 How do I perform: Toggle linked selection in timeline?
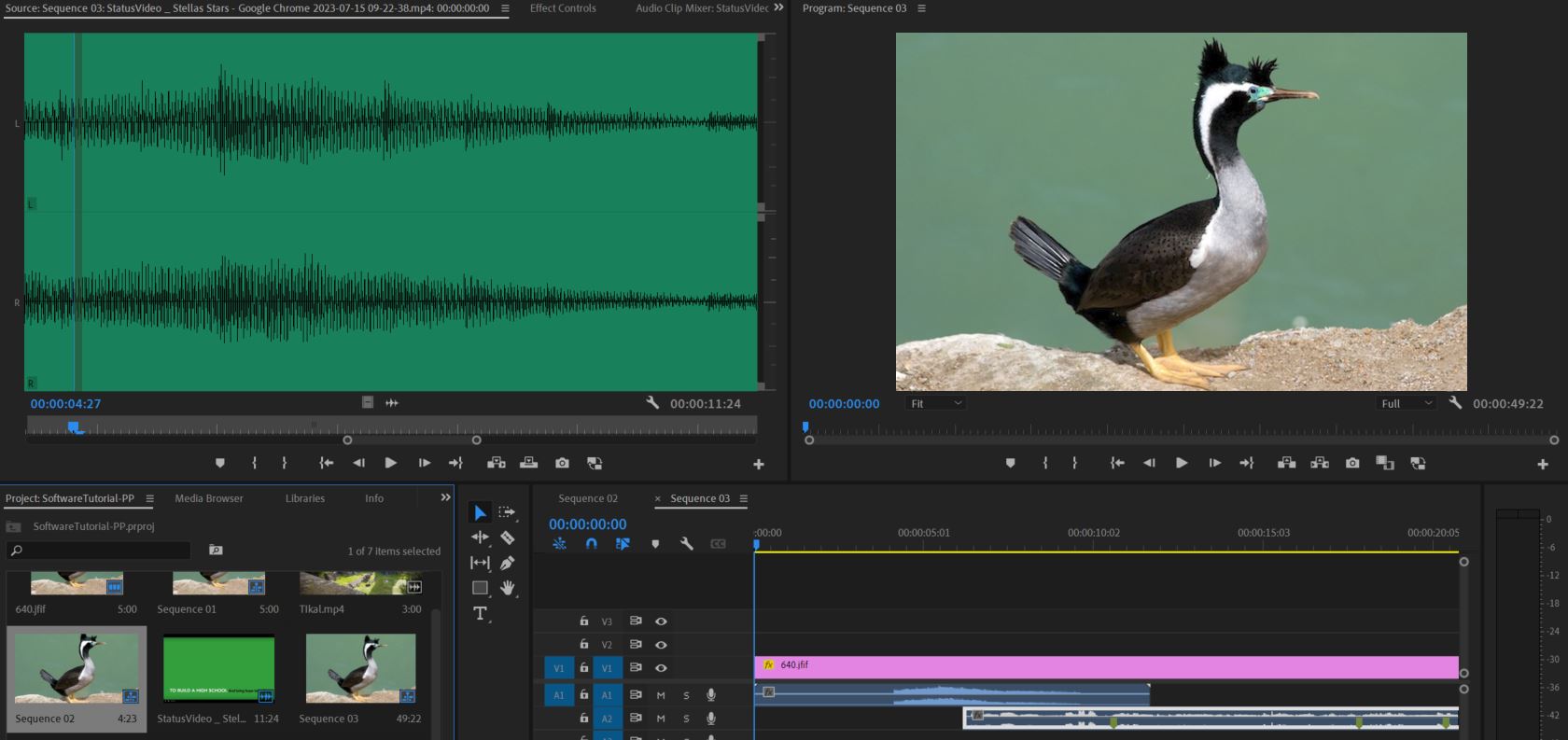(x=623, y=544)
